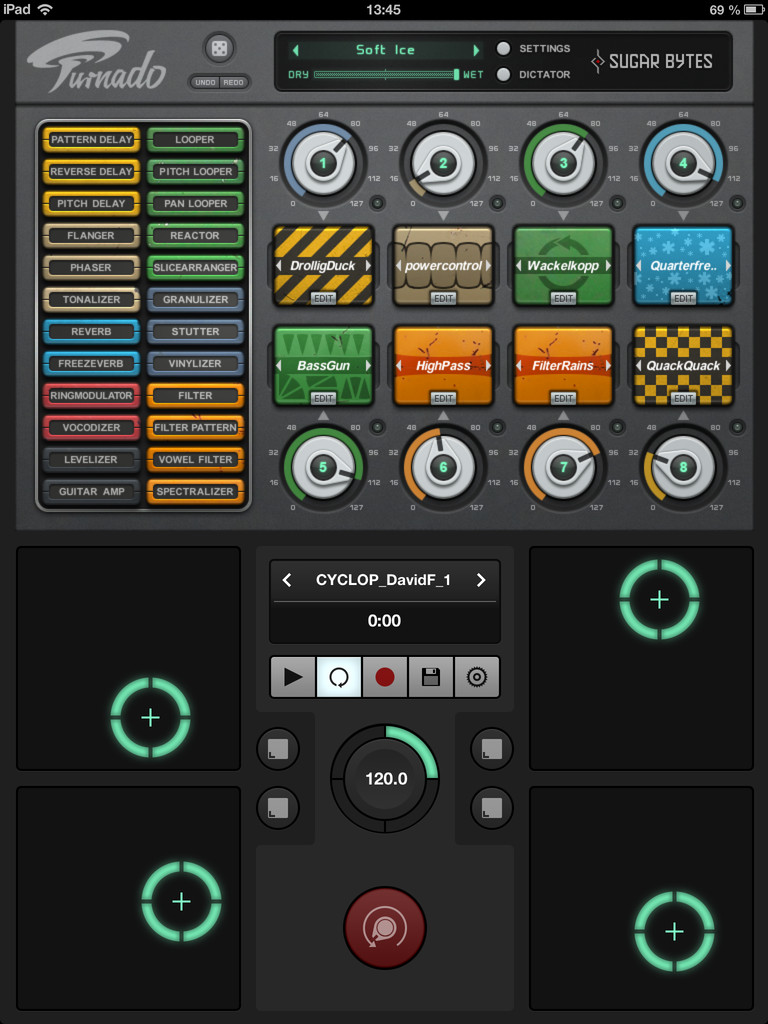Choose VOWEL FILTER effect from list
The image size is (768, 1024).
pyautogui.click(x=195, y=459)
